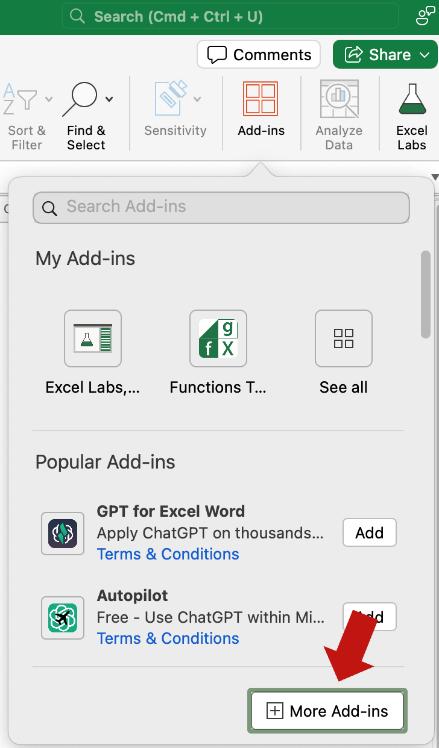Expand the Sort & Filter dropdown arrow
The image size is (439, 748).
pos(49,99)
